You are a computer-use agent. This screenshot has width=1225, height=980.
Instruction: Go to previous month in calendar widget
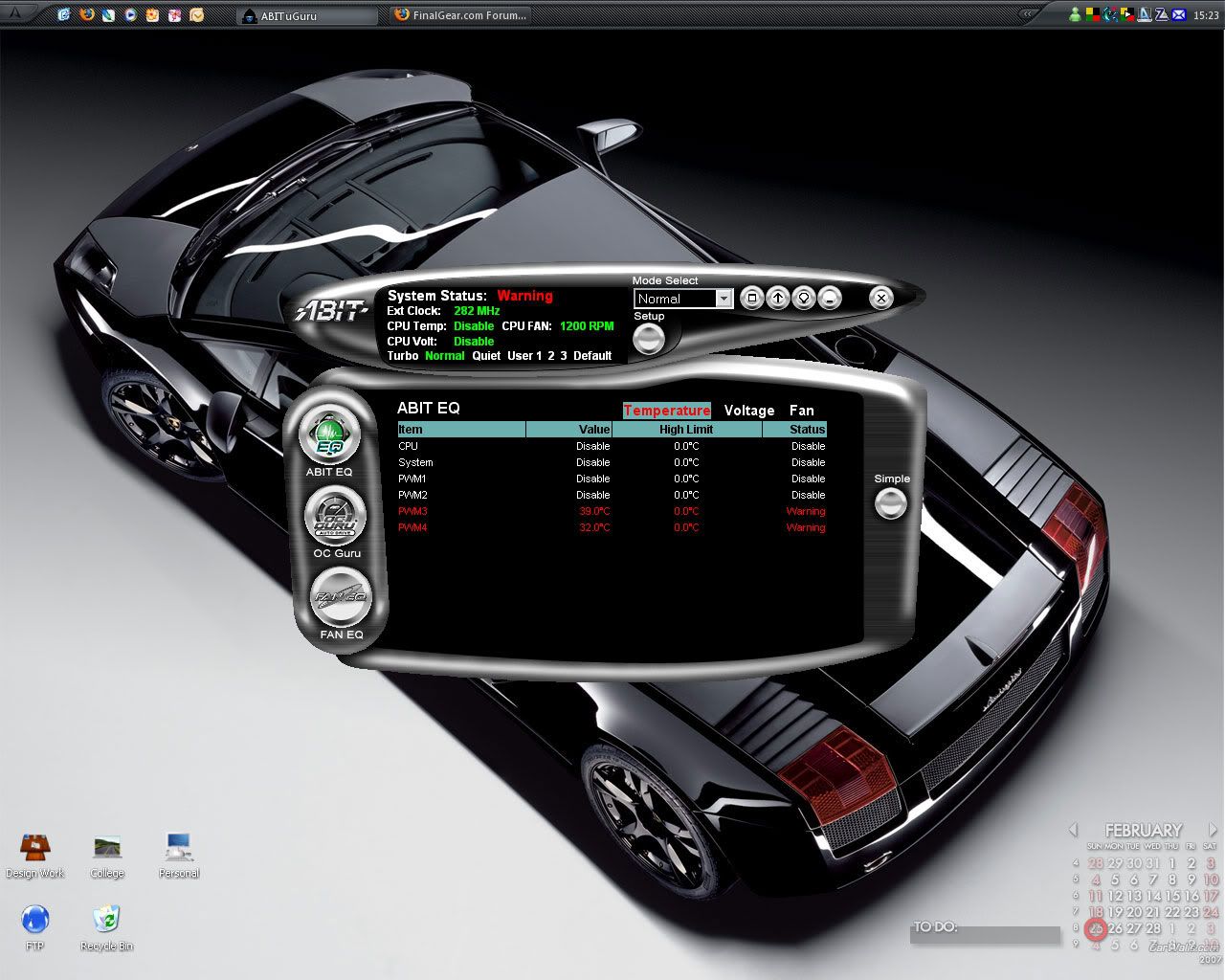tap(1073, 830)
